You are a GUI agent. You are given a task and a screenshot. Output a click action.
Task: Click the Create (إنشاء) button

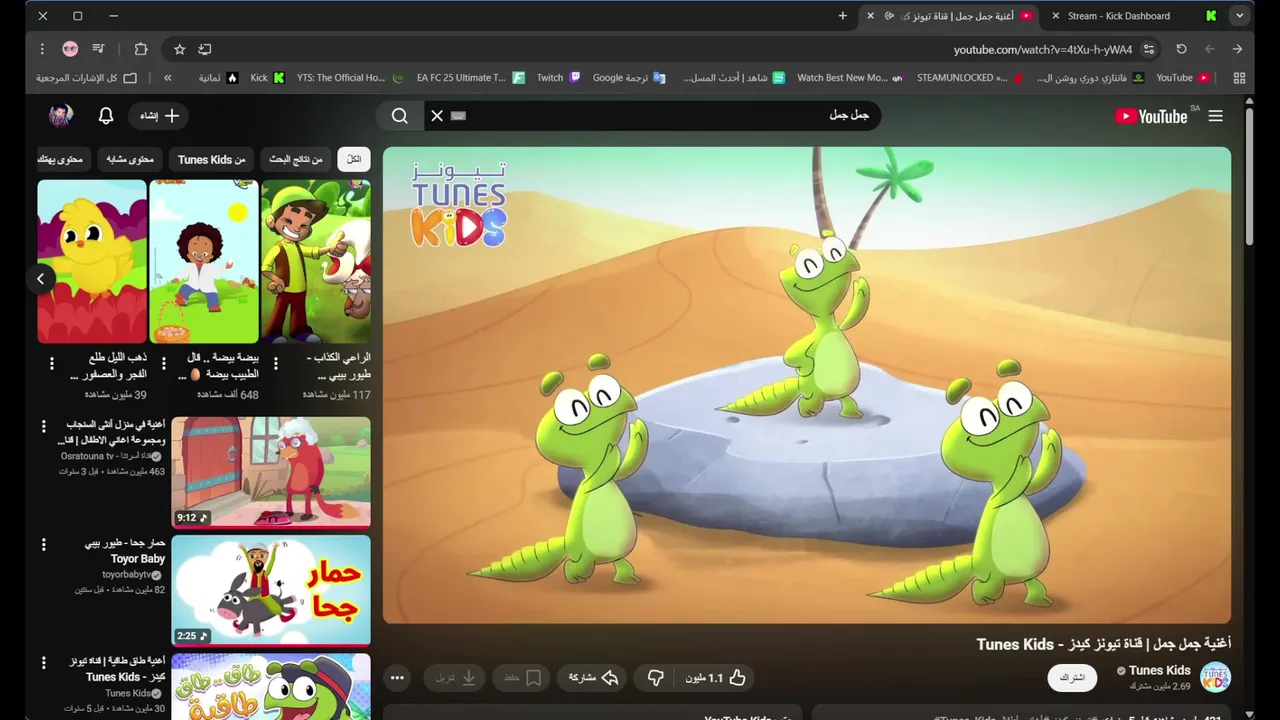[x=159, y=116]
